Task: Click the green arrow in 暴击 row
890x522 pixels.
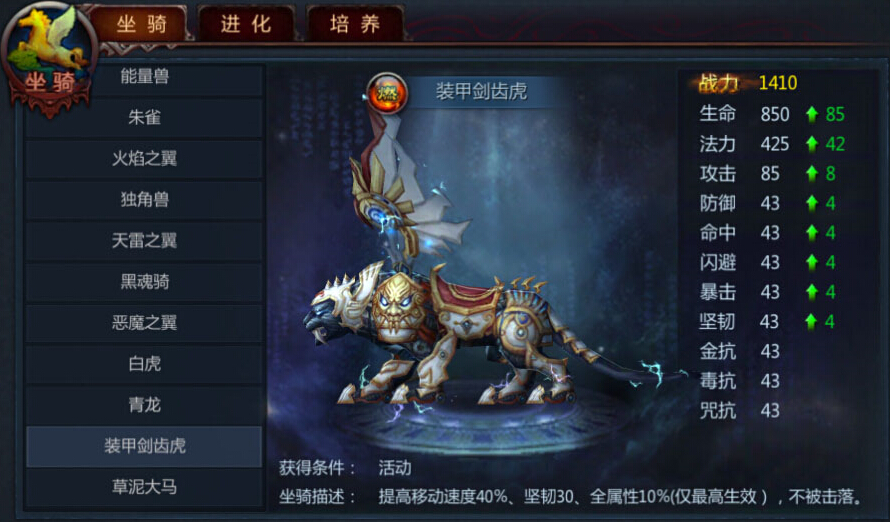Action: [x=812, y=292]
